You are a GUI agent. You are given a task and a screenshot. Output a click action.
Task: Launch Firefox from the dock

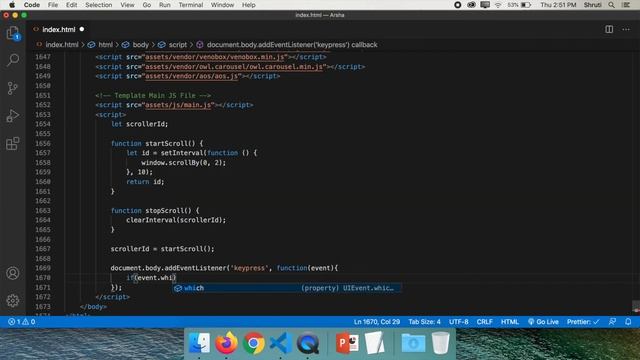pos(226,342)
